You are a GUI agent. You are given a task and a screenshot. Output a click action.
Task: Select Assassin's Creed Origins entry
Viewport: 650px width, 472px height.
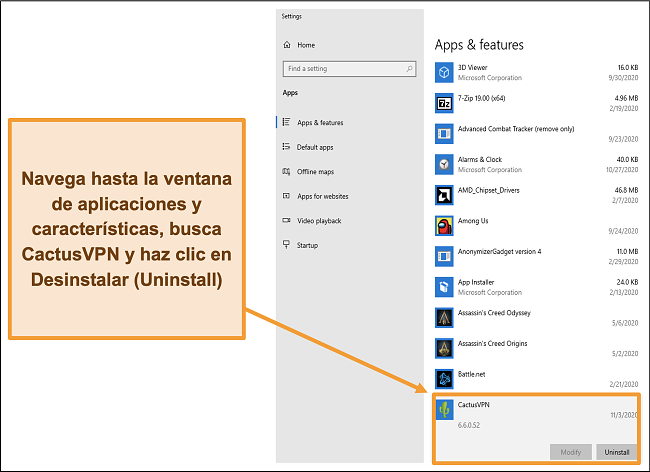[x=492, y=344]
